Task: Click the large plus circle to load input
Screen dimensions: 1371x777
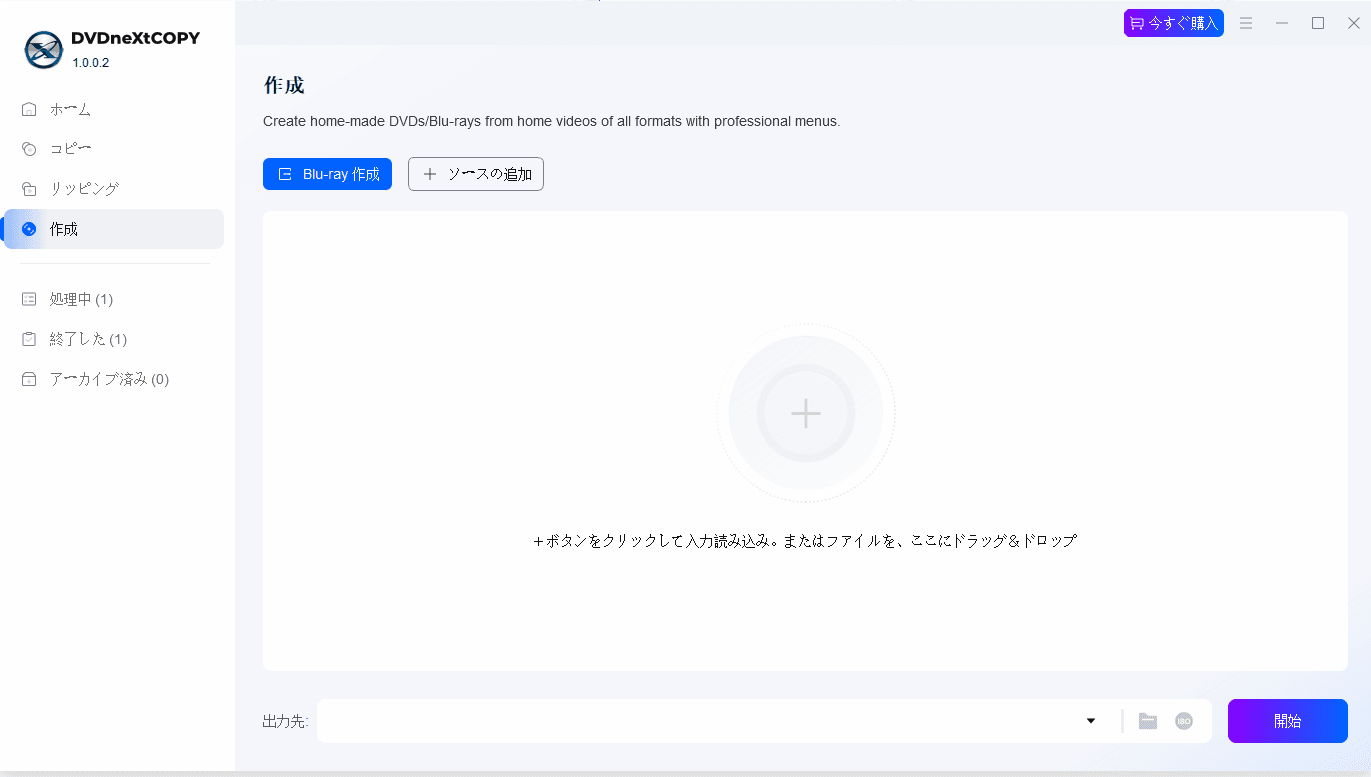Action: coord(806,413)
